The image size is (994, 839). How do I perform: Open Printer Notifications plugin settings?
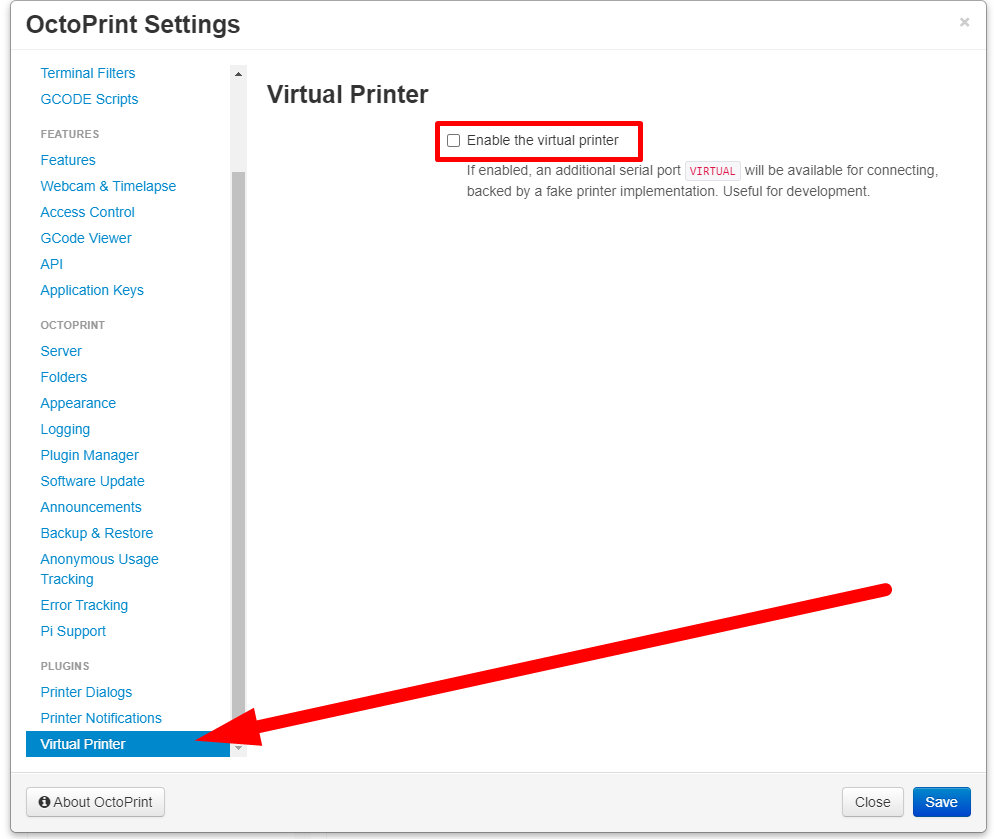click(101, 718)
